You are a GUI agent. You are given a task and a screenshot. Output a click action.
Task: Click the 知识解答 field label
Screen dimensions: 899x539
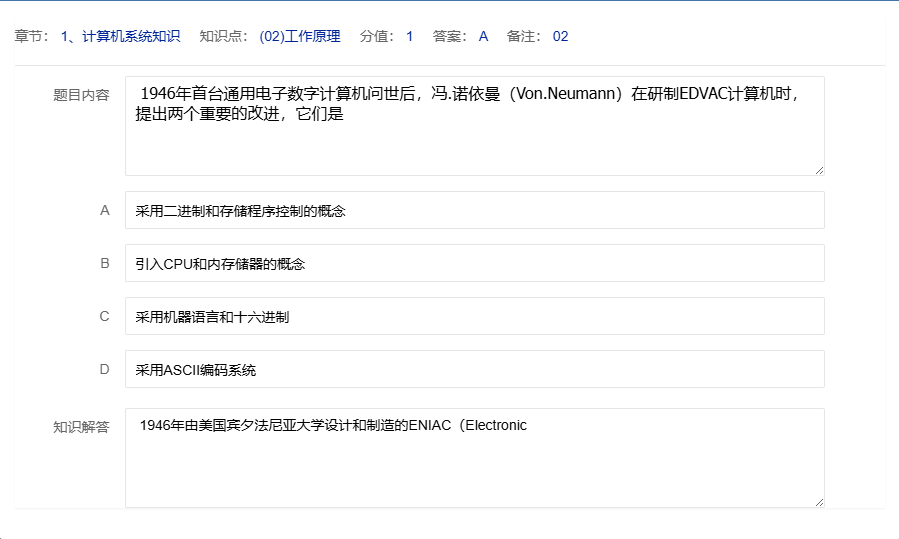81,427
